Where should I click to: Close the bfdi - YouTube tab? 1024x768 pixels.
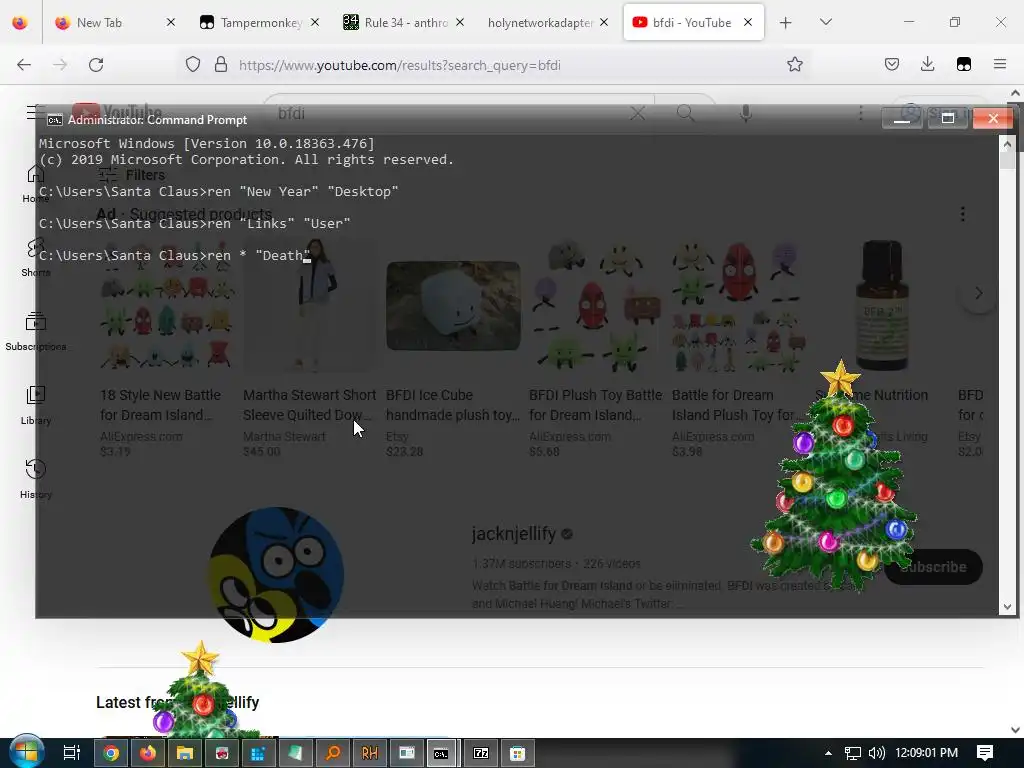pyautogui.click(x=748, y=23)
